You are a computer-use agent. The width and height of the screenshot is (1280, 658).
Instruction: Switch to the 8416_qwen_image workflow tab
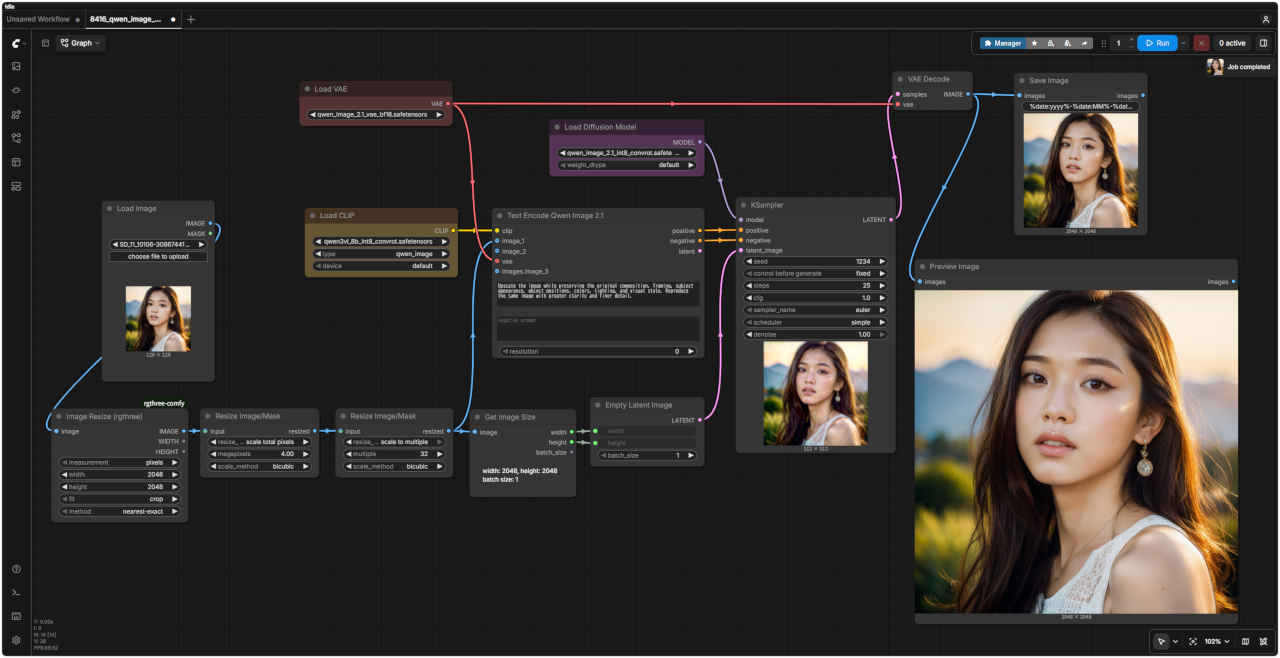[132, 19]
